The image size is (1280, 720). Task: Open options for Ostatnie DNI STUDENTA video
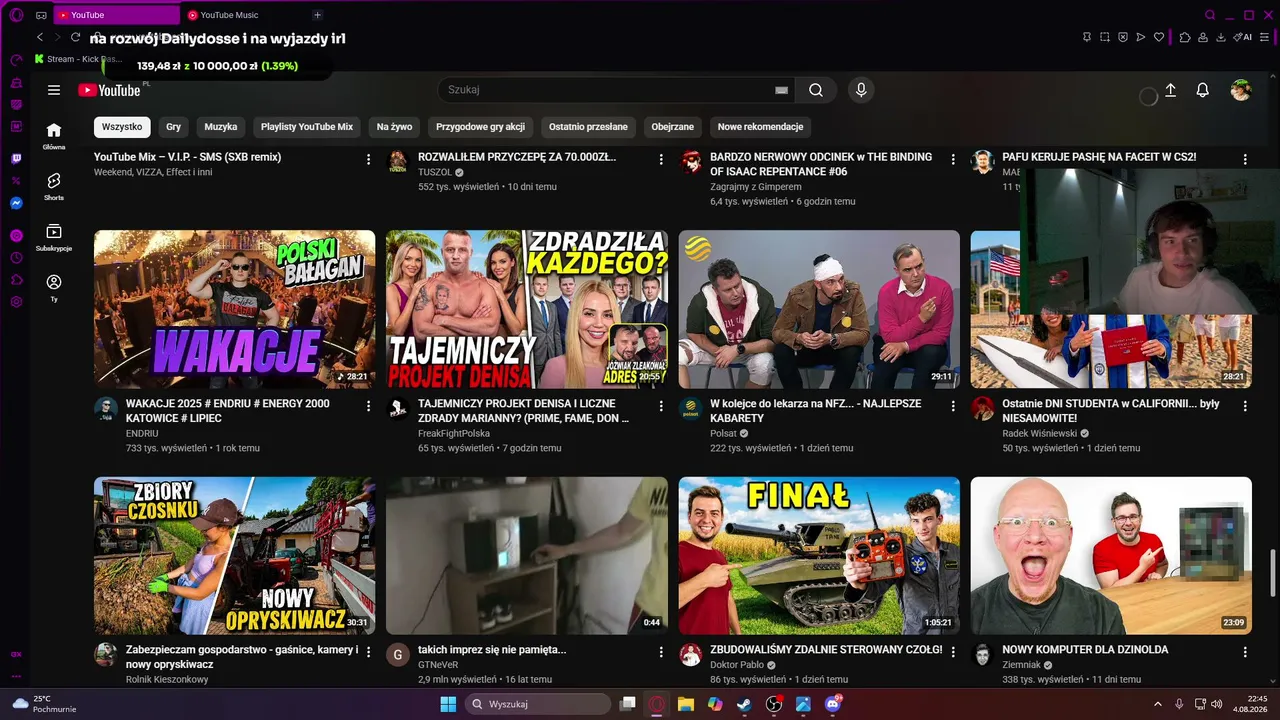[1245, 406]
